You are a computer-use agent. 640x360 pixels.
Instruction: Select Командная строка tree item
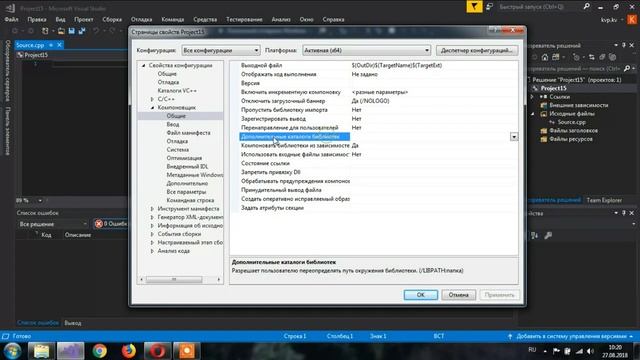pos(190,200)
